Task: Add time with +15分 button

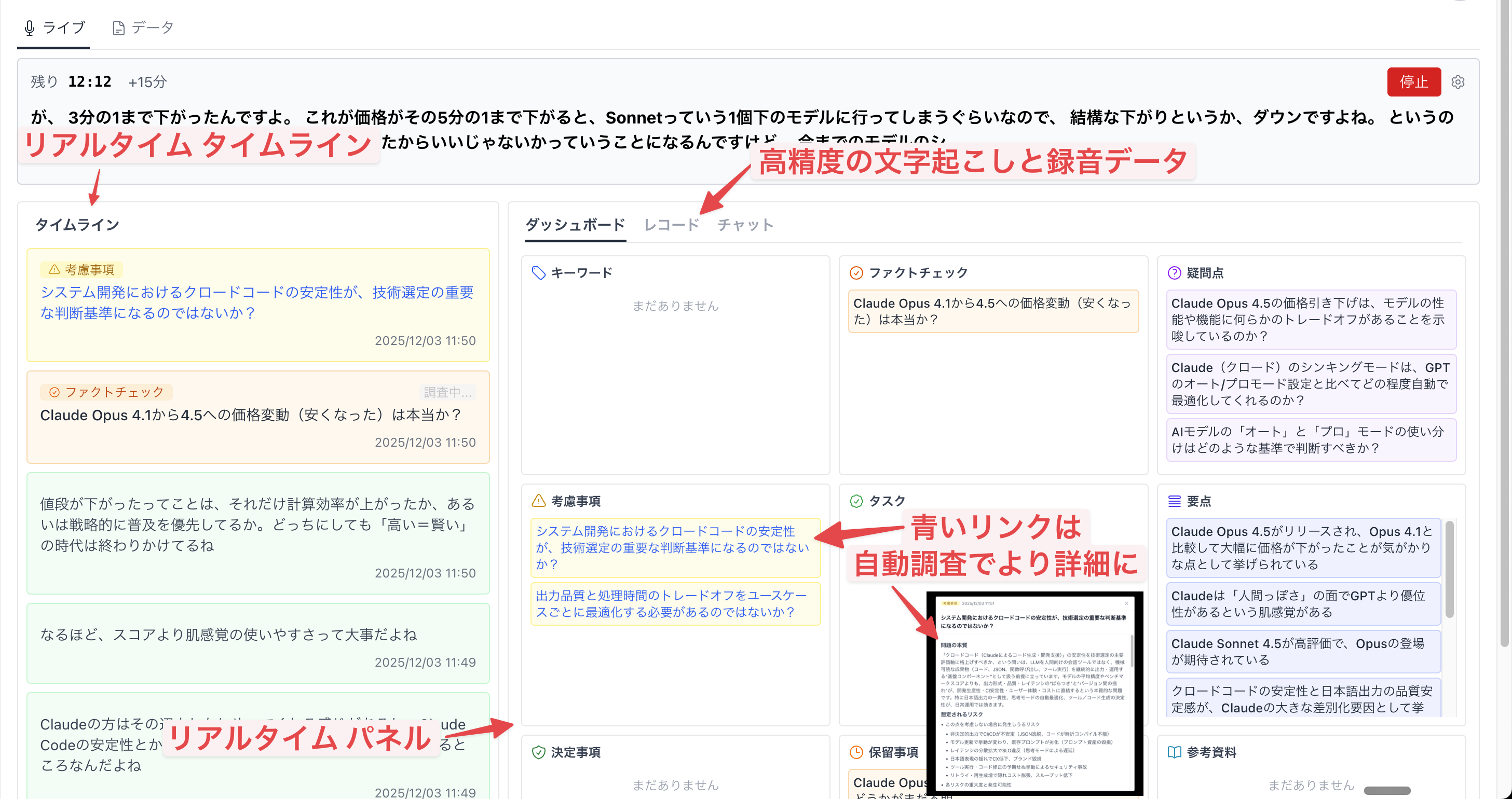Action: (147, 82)
